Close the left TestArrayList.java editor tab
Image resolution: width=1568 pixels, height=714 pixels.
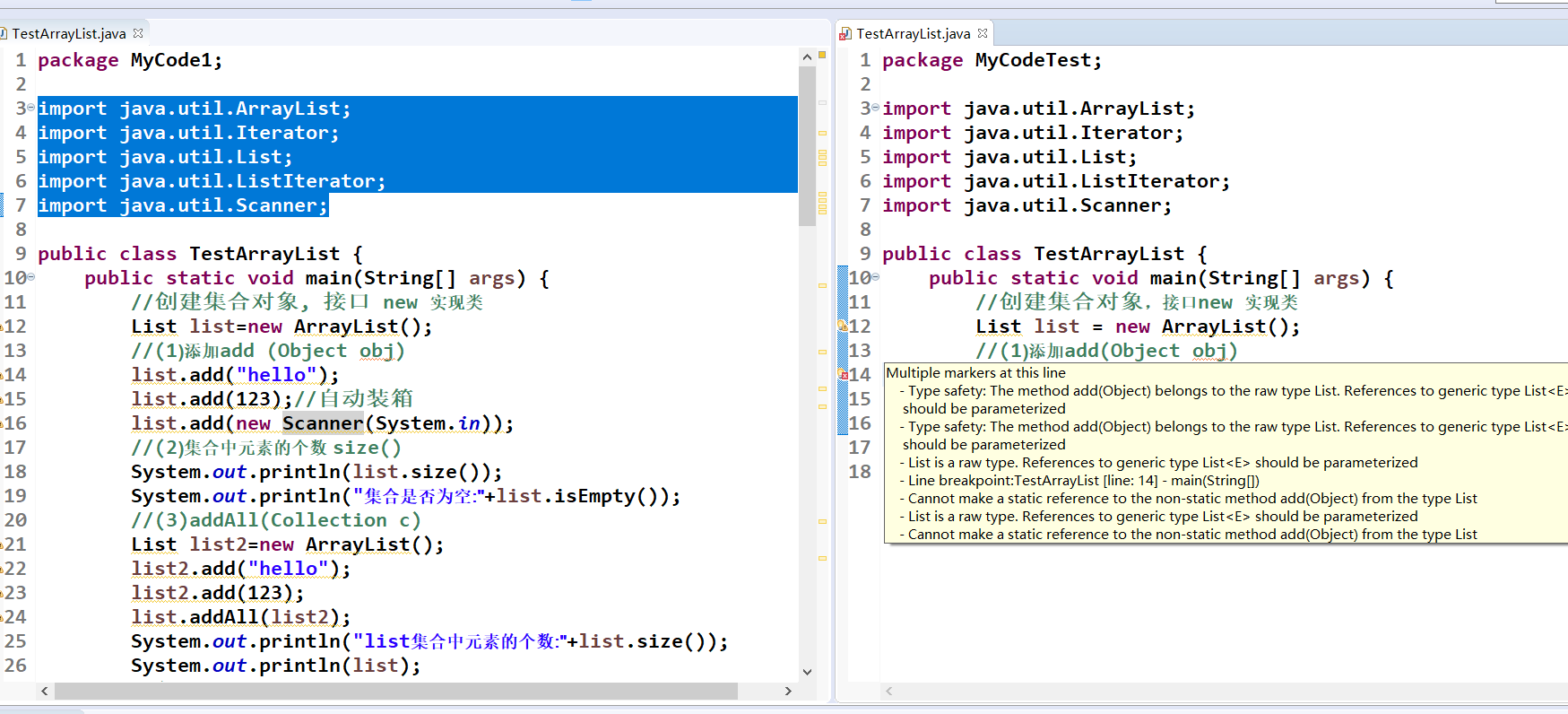138,33
